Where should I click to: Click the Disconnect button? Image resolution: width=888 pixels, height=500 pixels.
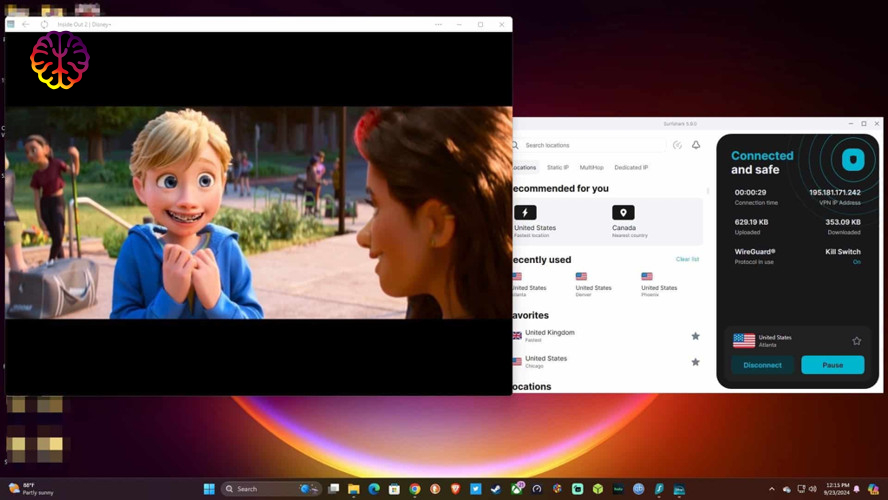(762, 365)
